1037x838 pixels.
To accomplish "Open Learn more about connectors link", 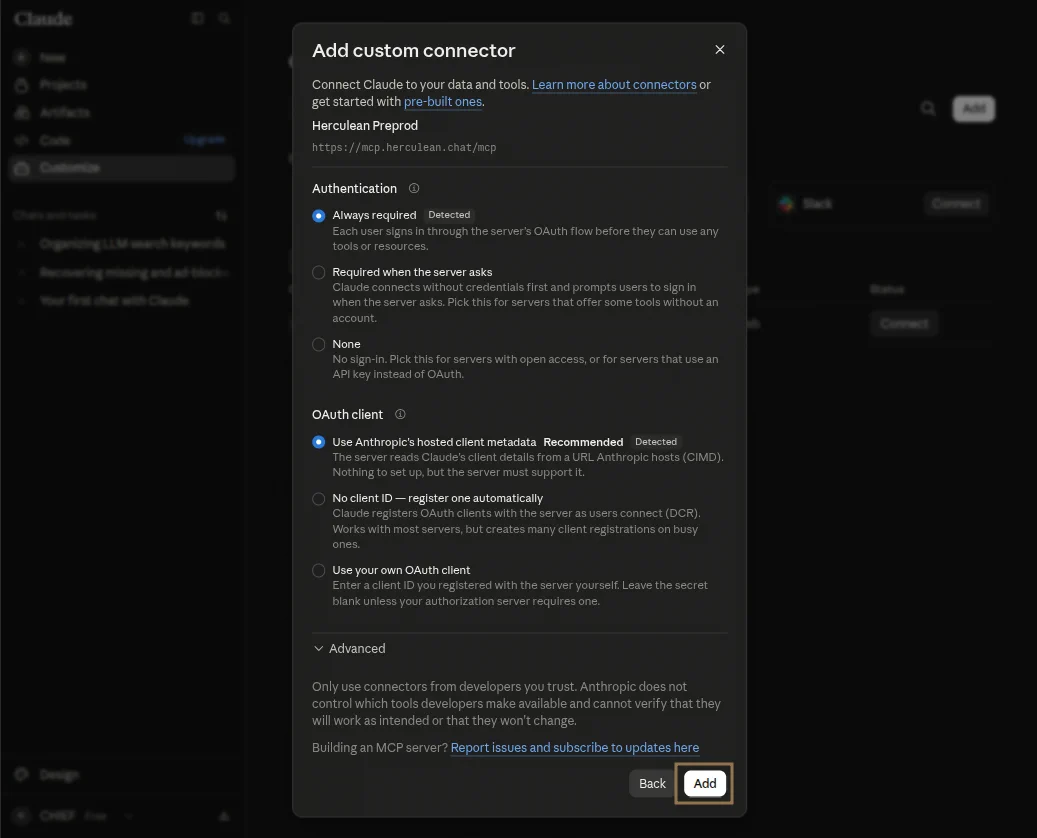I will click(x=614, y=85).
